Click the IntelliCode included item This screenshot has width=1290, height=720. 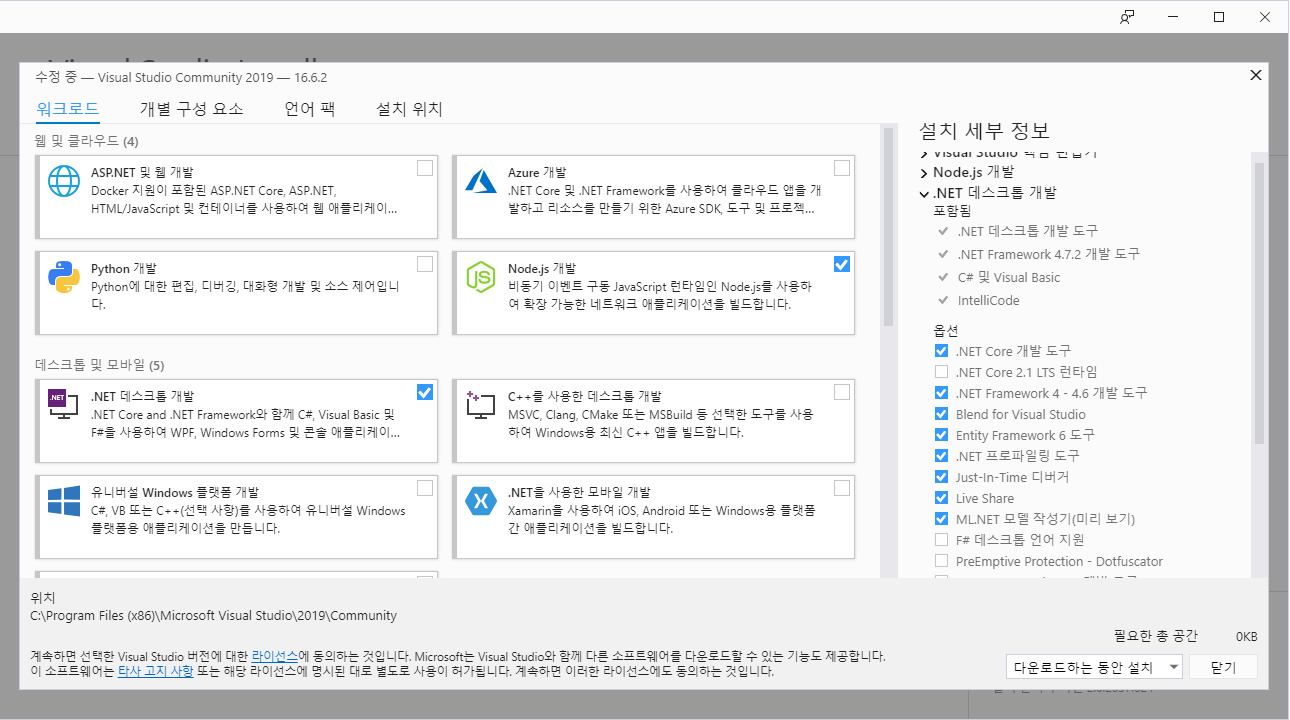click(x=988, y=300)
